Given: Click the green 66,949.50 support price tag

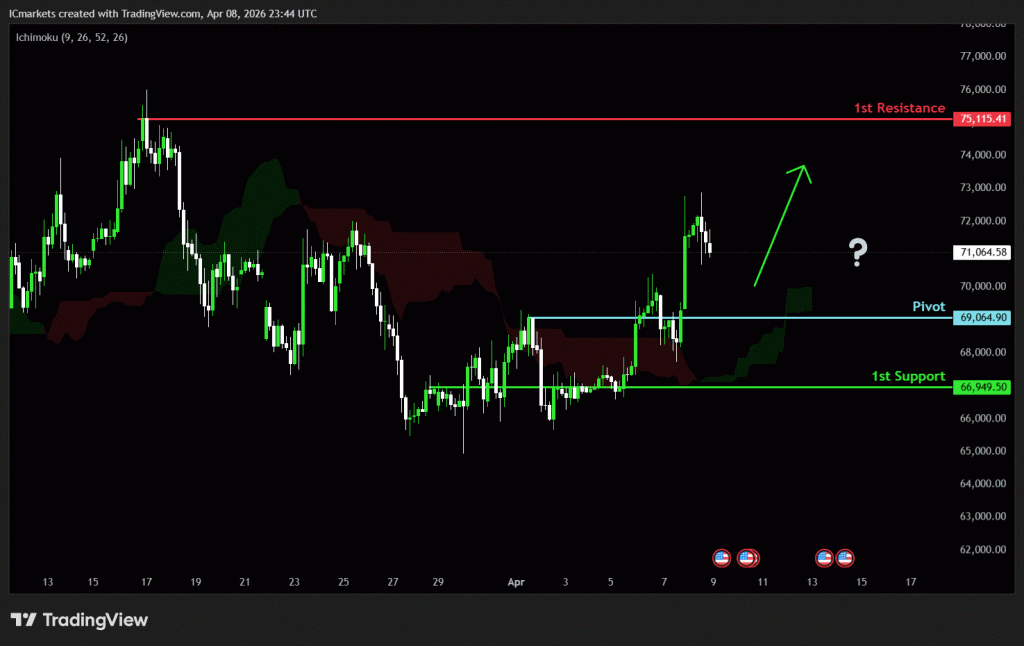Looking at the screenshot, I should [981, 387].
